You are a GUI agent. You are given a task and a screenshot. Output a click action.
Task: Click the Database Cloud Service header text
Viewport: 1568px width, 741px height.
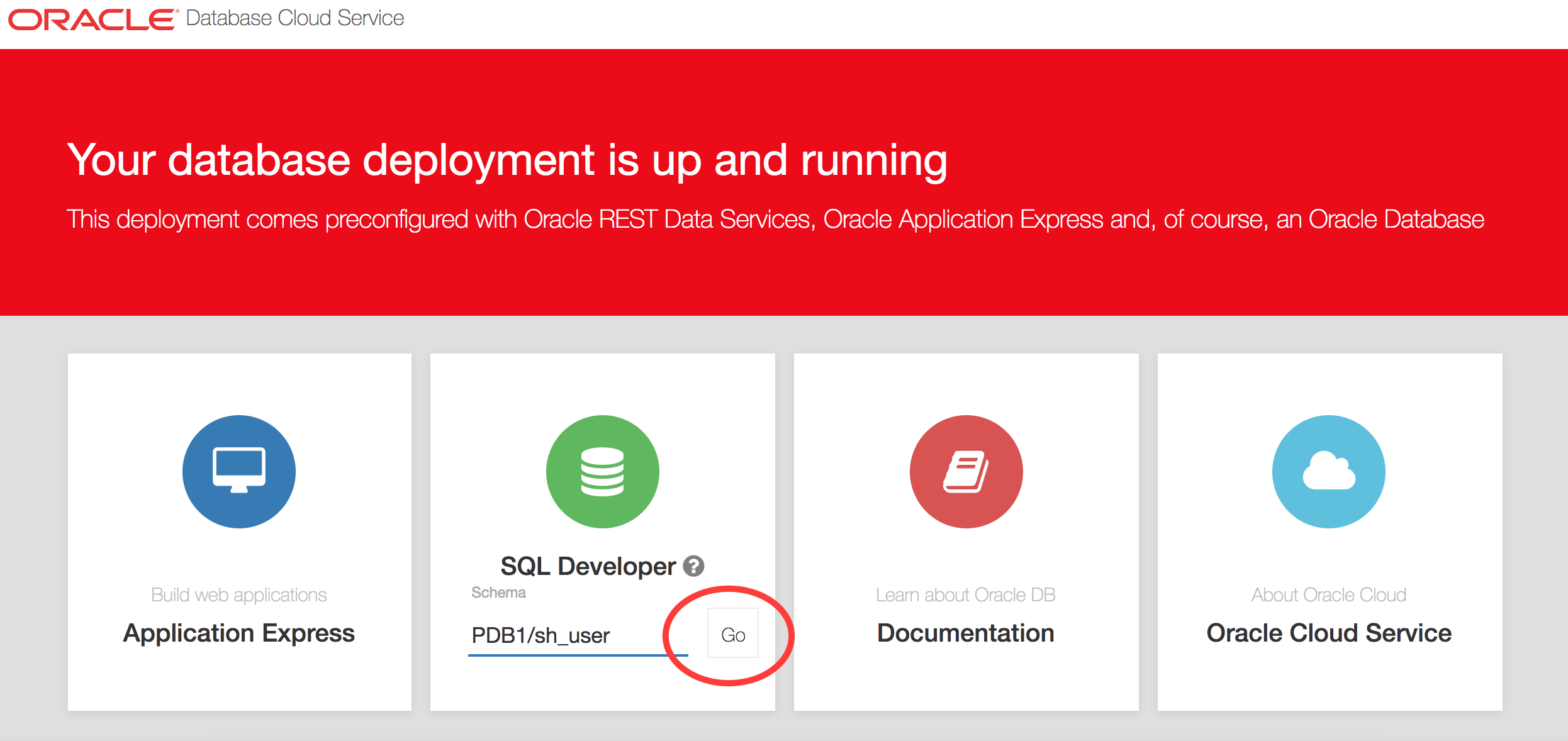coord(294,18)
